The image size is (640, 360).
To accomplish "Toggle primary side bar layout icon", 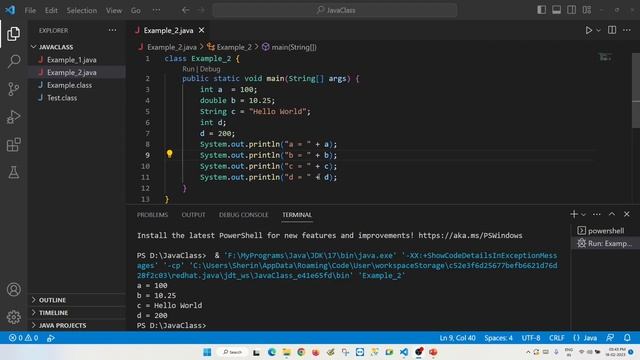I will click(x=541, y=10).
